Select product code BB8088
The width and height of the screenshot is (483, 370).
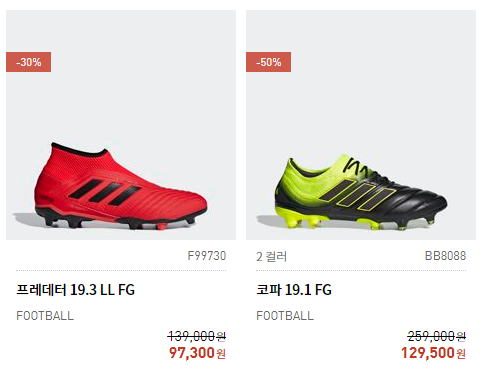[445, 256]
